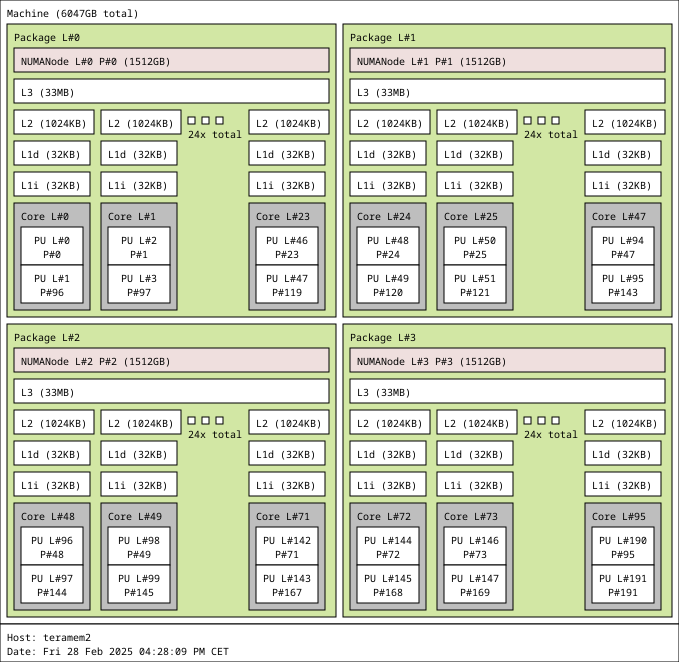Screen dimensions: 679x662
Task: Click the middle ellipsis square in Package L#0
Action: point(206,121)
